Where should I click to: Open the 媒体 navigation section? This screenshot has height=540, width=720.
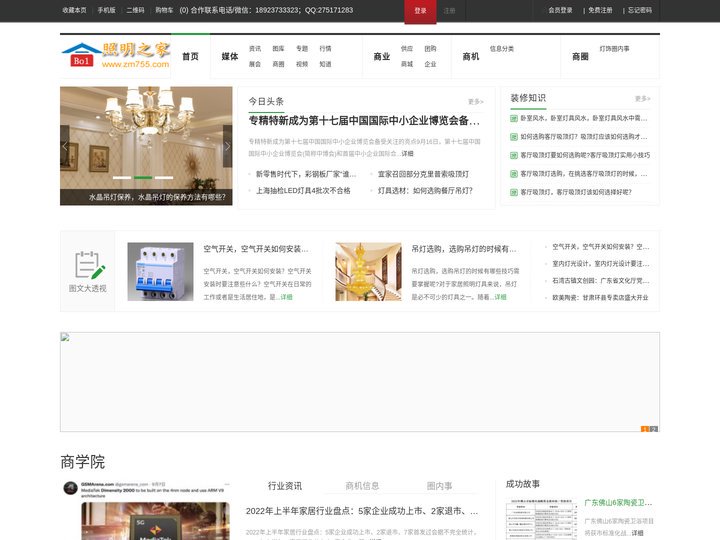(x=230, y=56)
